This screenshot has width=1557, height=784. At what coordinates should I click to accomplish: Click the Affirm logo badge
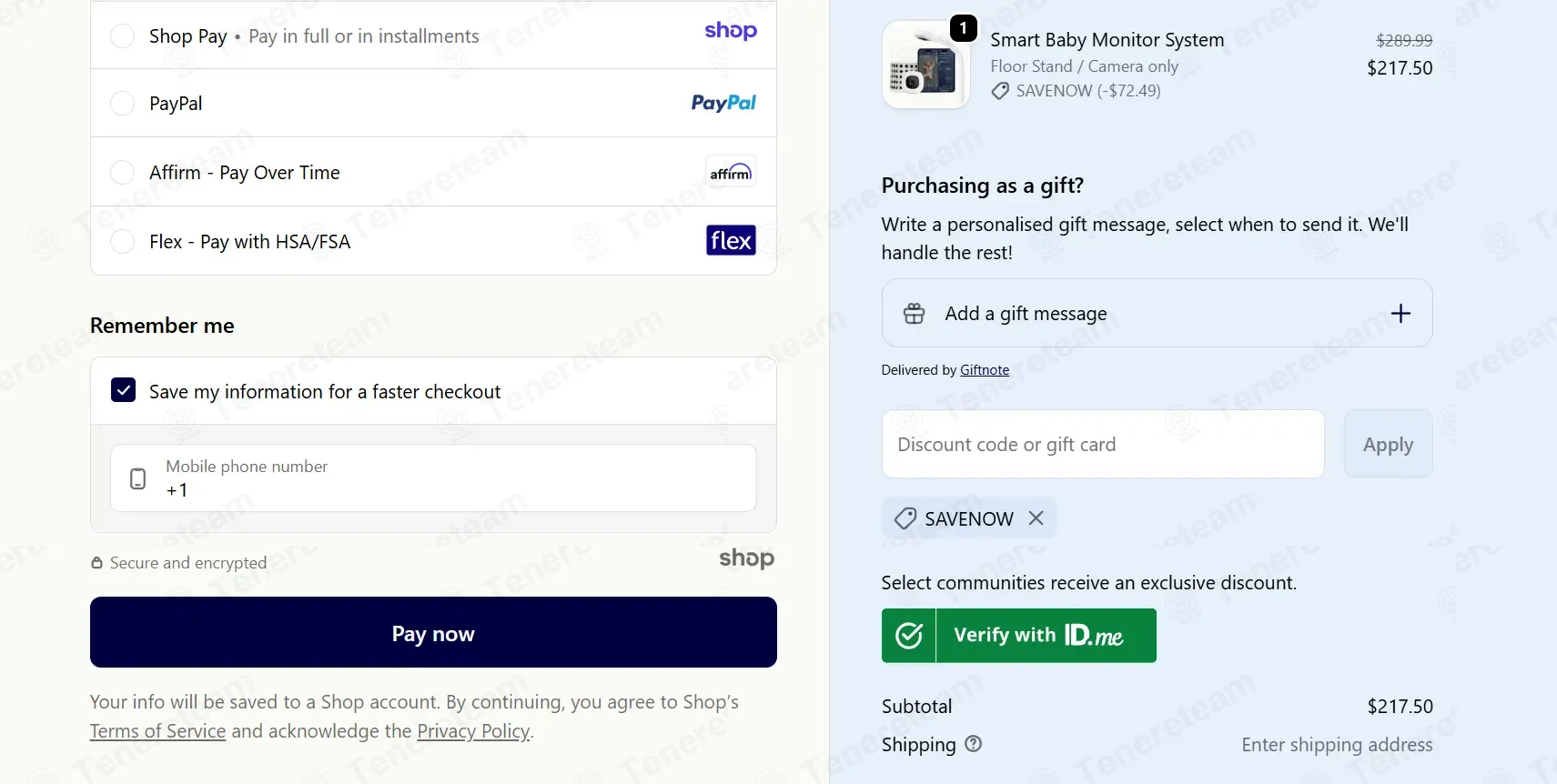731,172
